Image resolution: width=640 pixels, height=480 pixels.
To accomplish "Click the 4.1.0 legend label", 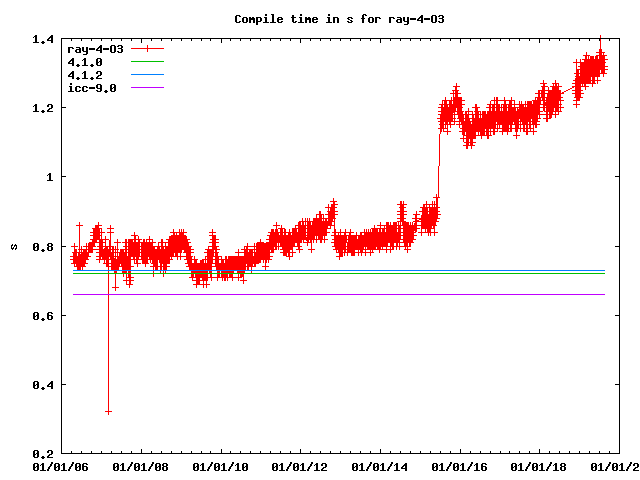I will pyautogui.click(x=84, y=61).
